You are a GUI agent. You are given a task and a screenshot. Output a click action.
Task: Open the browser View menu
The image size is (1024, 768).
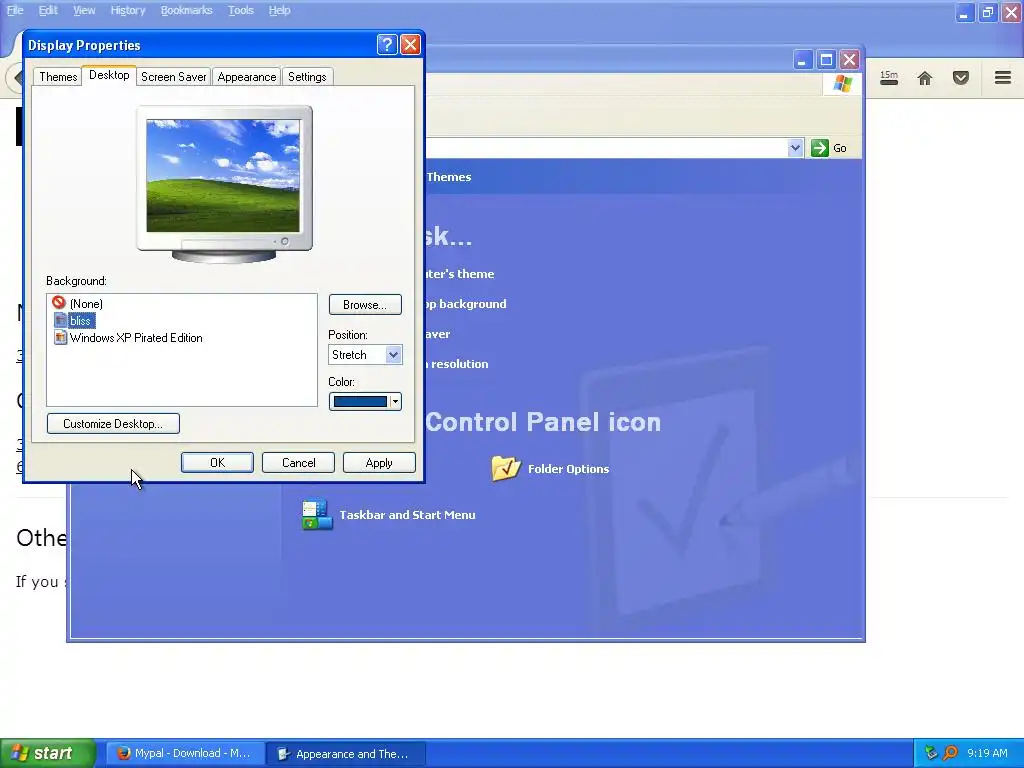[x=84, y=10]
